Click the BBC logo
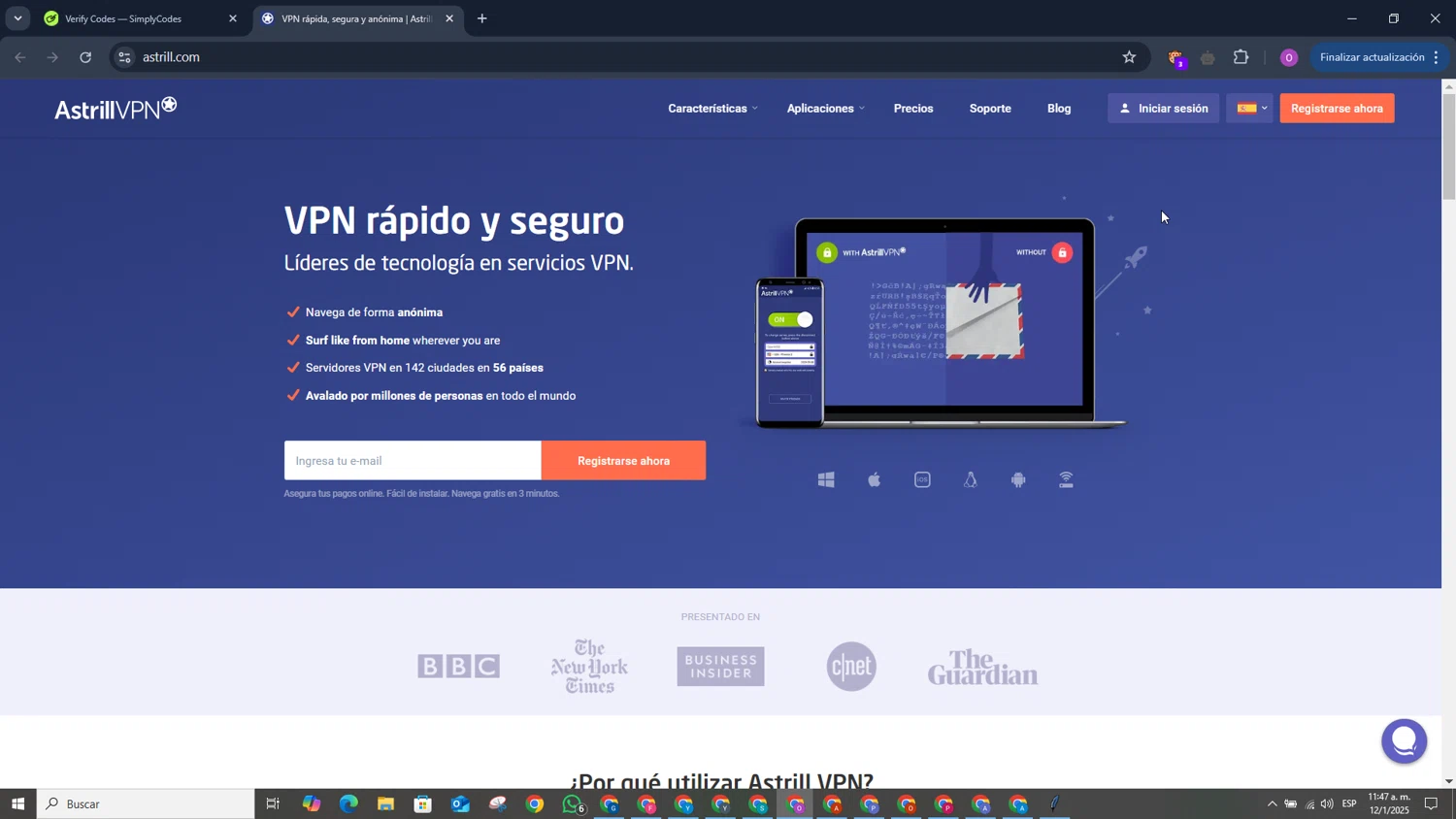Screen dimensions: 1456x819 [x=458, y=666]
